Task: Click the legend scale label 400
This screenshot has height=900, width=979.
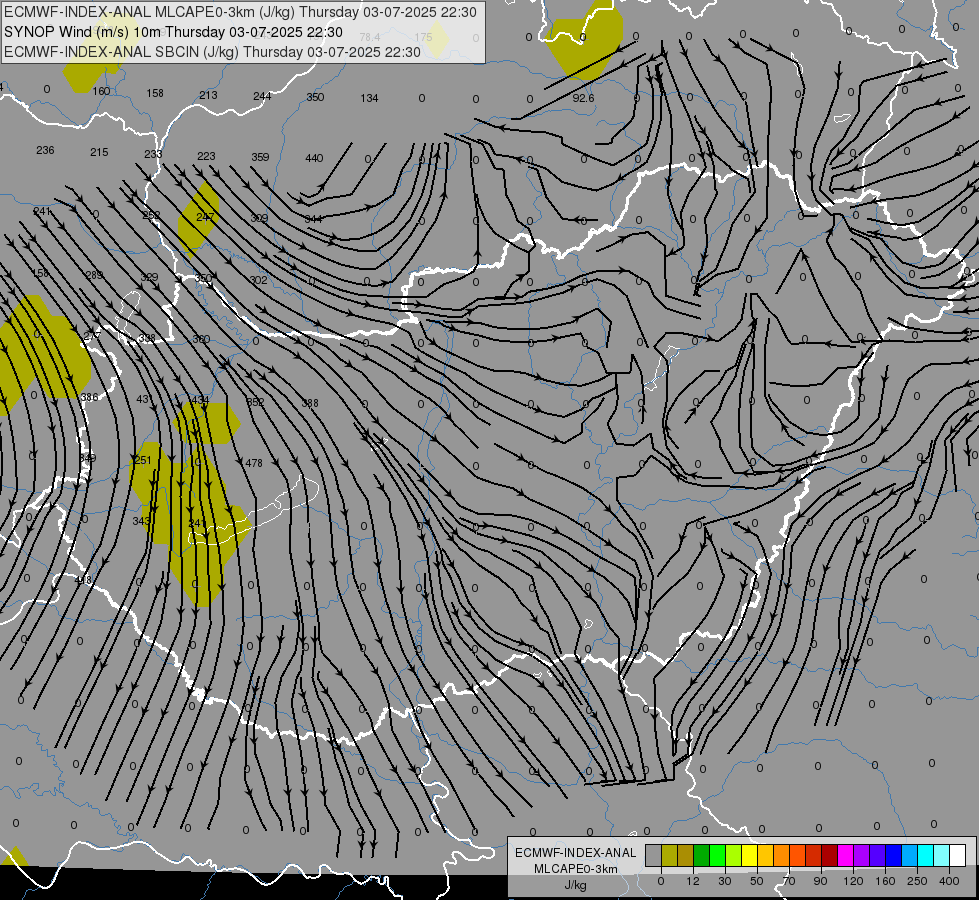Action: click(949, 881)
